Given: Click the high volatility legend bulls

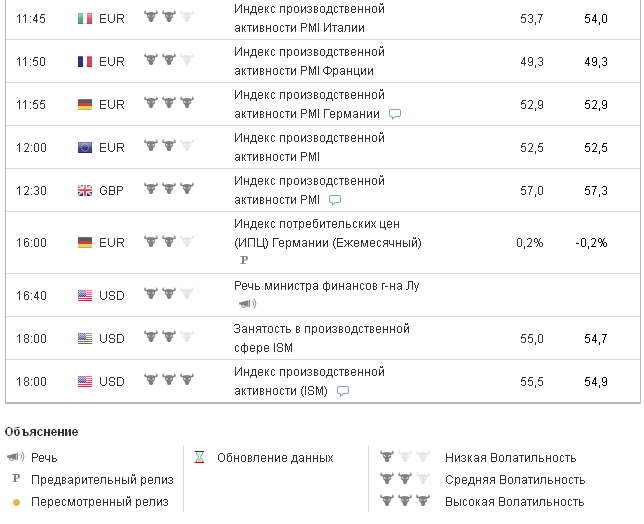Looking at the screenshot, I should pos(404,502).
